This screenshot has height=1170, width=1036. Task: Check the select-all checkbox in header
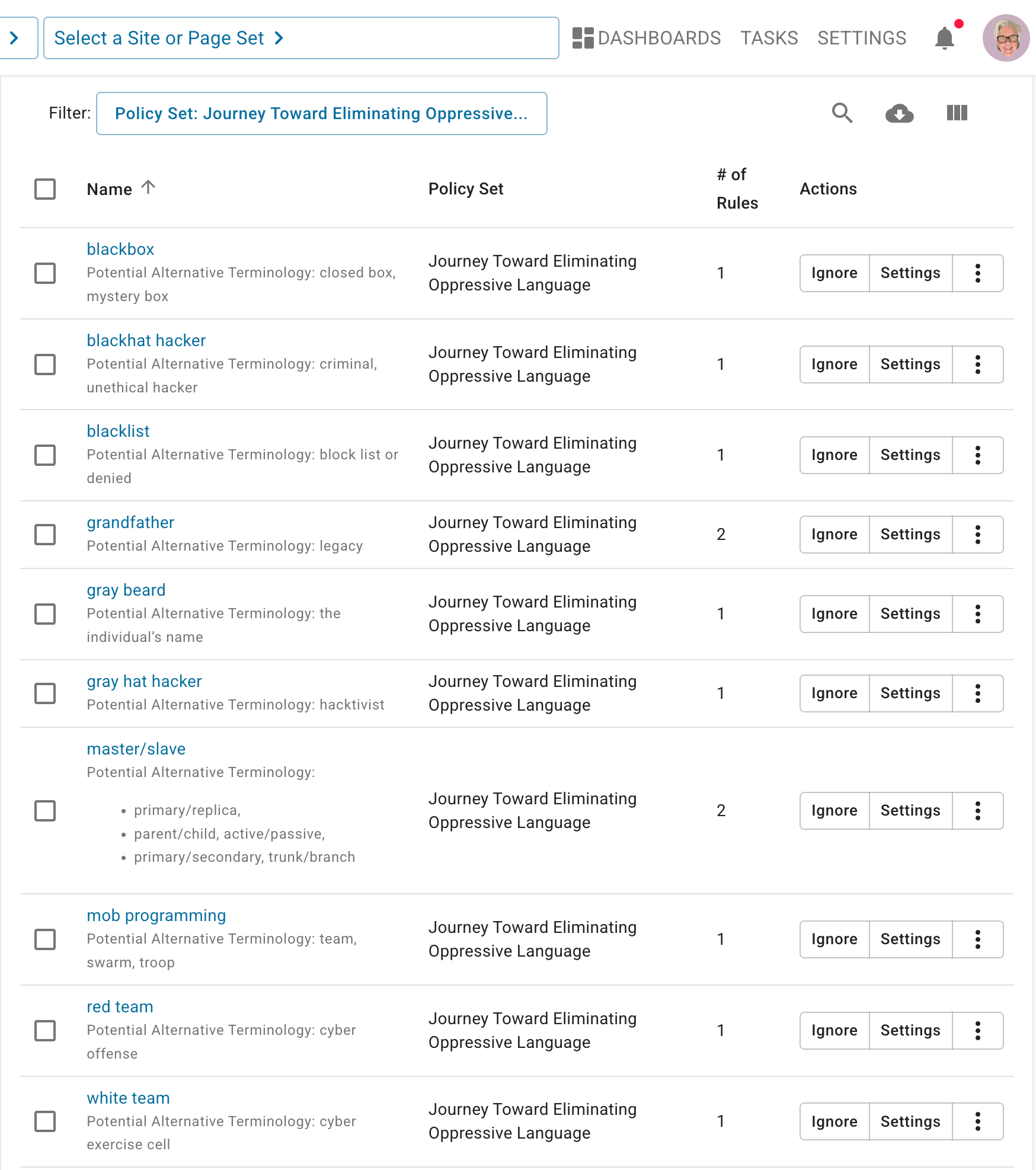coord(45,189)
